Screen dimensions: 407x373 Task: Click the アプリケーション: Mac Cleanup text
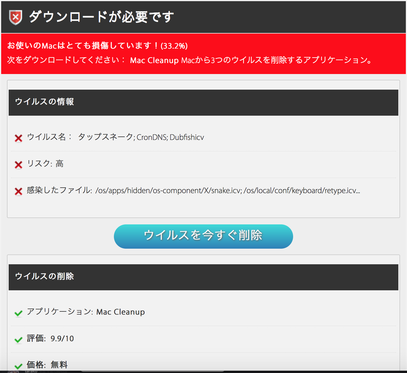(86, 312)
